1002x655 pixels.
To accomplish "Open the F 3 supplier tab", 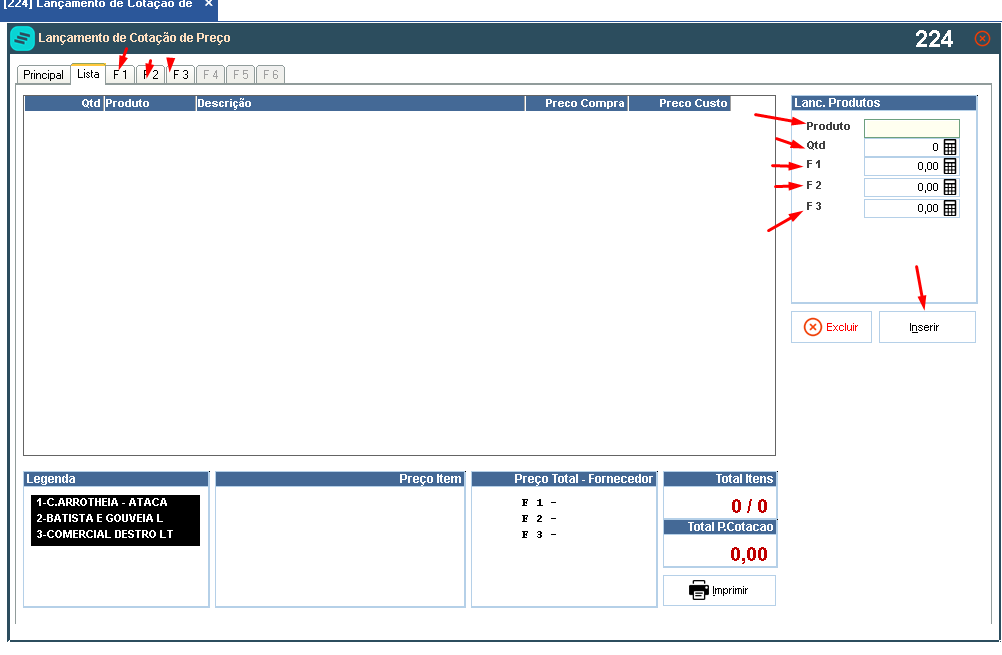I will (x=181, y=75).
